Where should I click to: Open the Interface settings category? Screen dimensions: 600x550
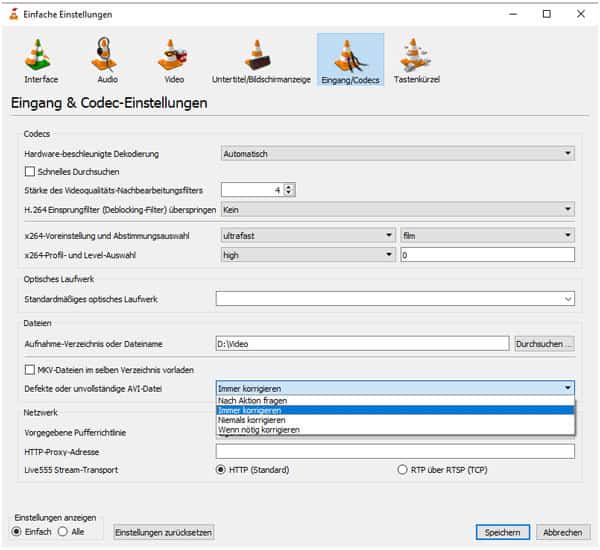pos(41,60)
